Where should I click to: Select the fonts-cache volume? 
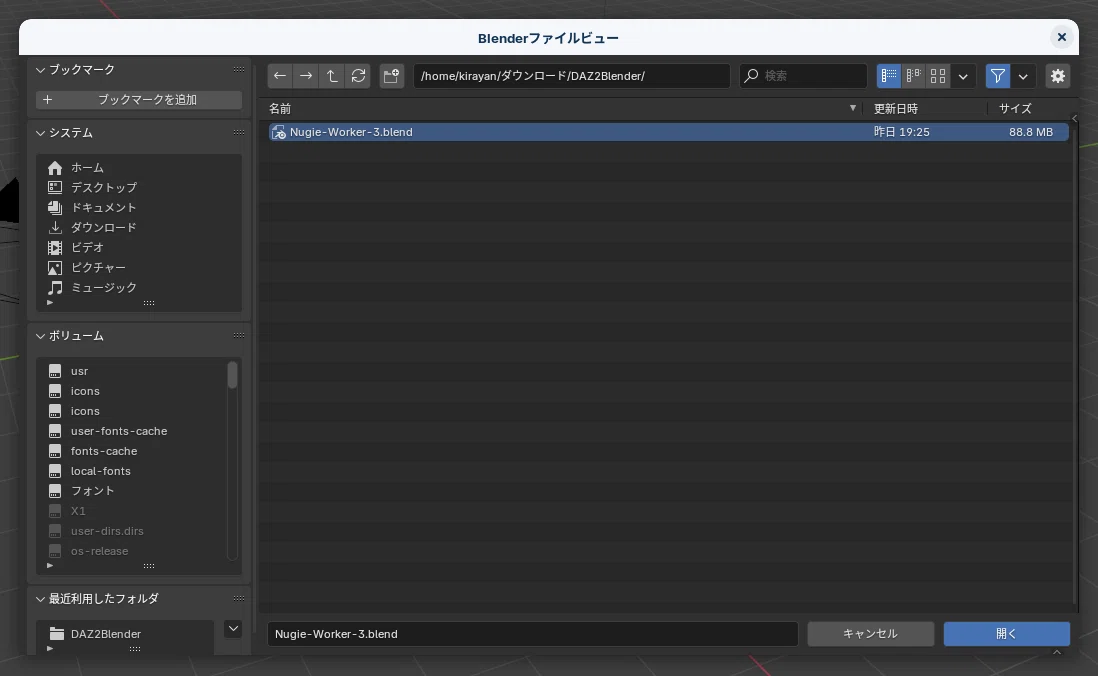click(133, 451)
